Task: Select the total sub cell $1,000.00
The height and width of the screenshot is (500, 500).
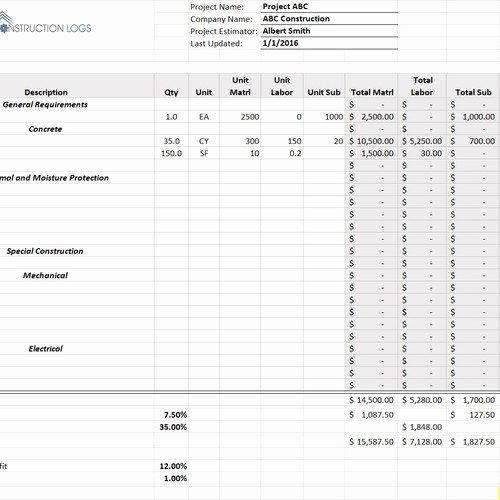Action: pos(473,117)
